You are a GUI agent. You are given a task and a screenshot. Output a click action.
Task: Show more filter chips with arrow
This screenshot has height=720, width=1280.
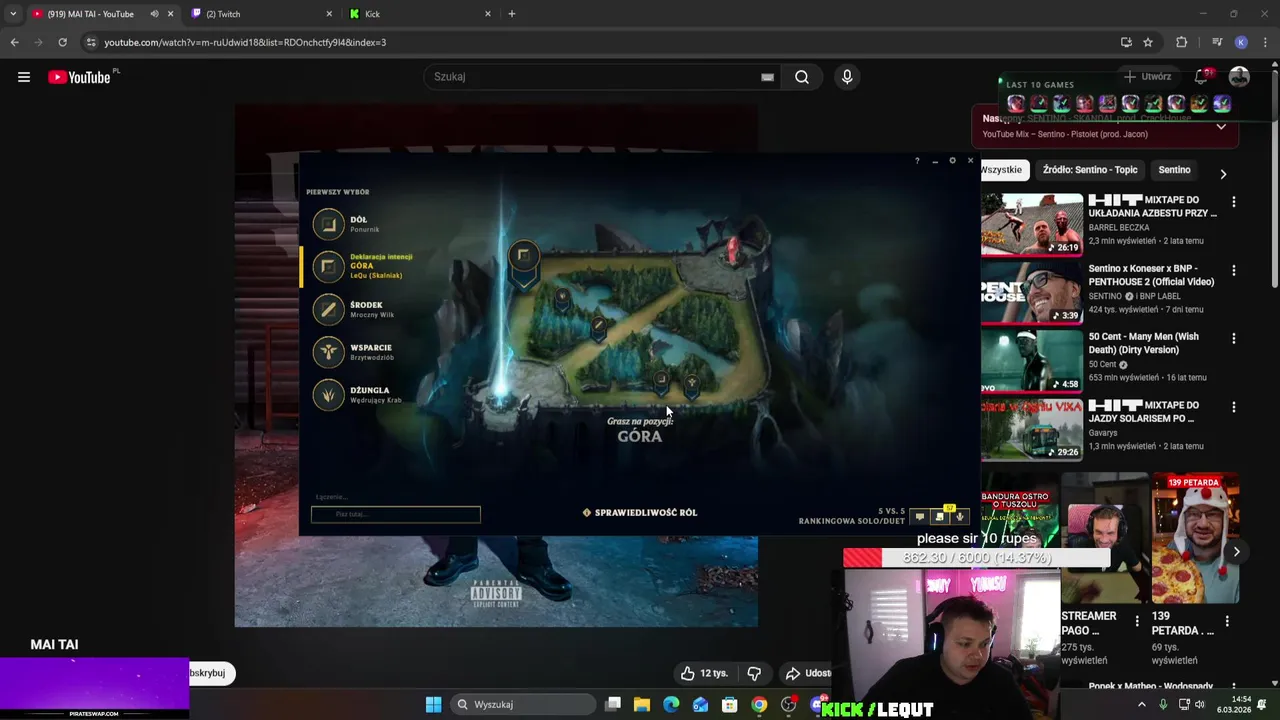(1223, 174)
